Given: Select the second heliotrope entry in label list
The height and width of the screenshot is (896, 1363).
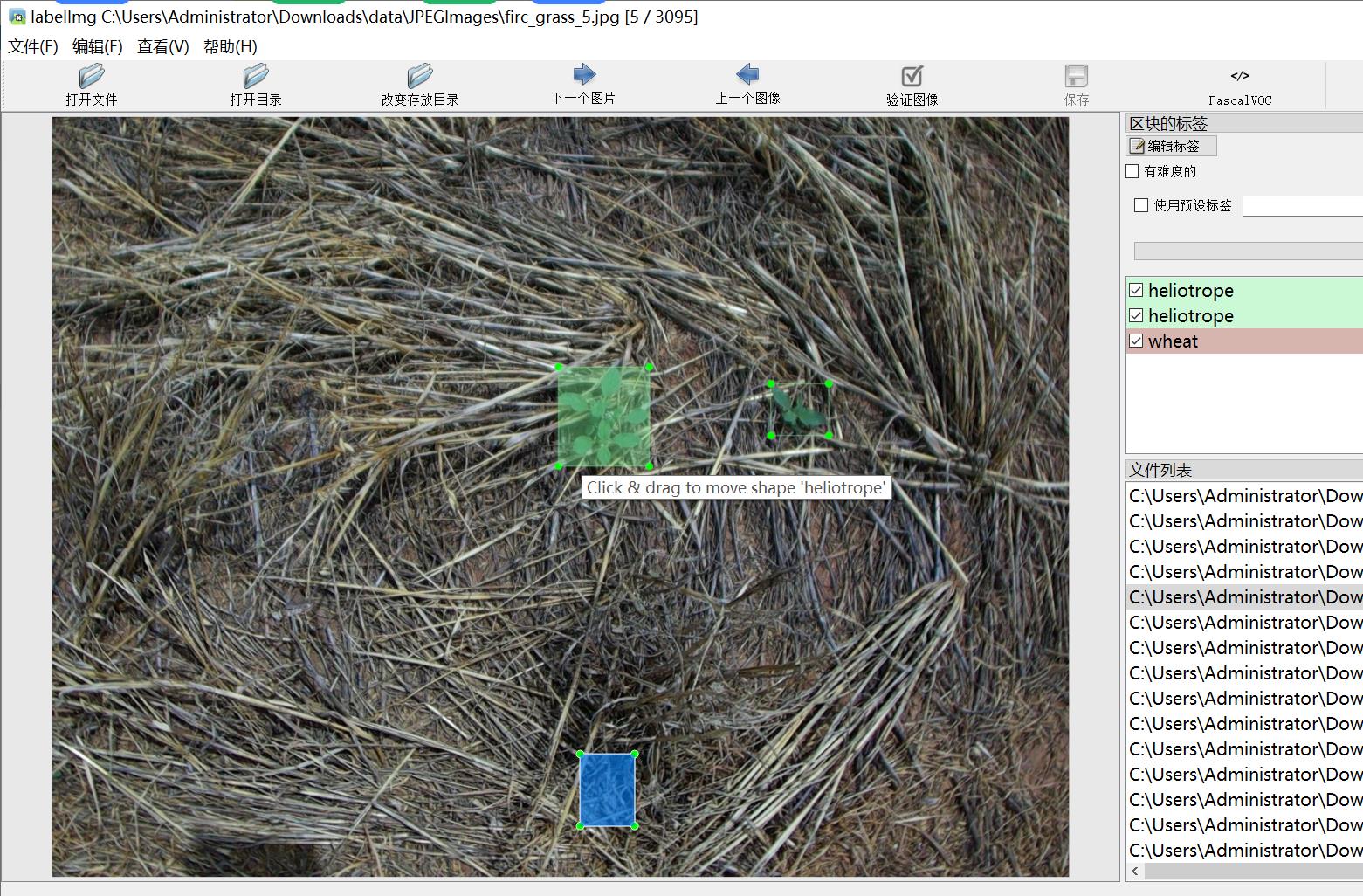Looking at the screenshot, I should pos(1191,316).
